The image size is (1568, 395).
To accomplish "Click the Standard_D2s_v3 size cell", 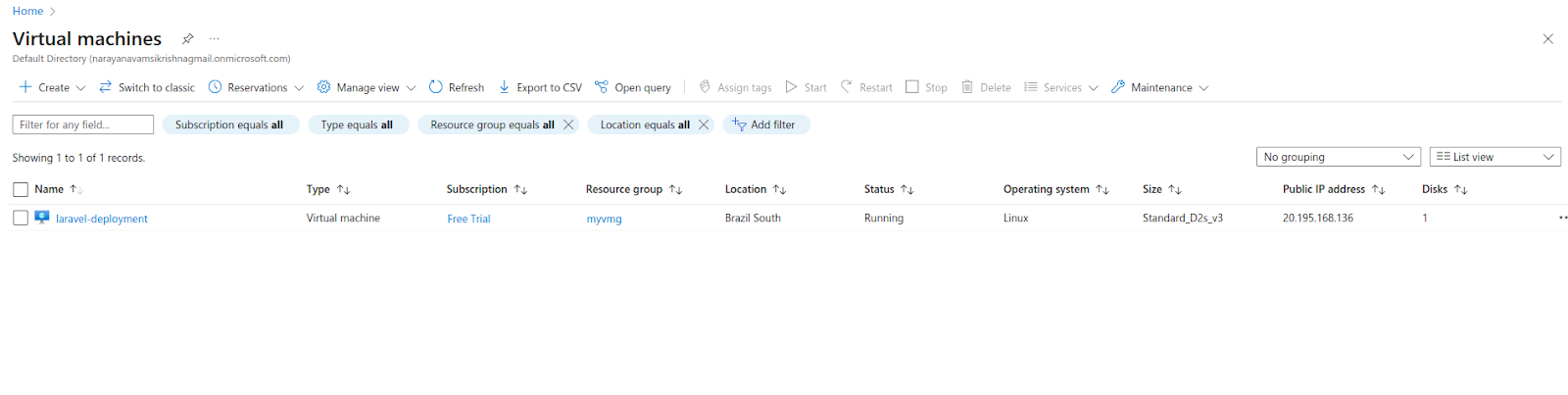I will tap(1183, 218).
